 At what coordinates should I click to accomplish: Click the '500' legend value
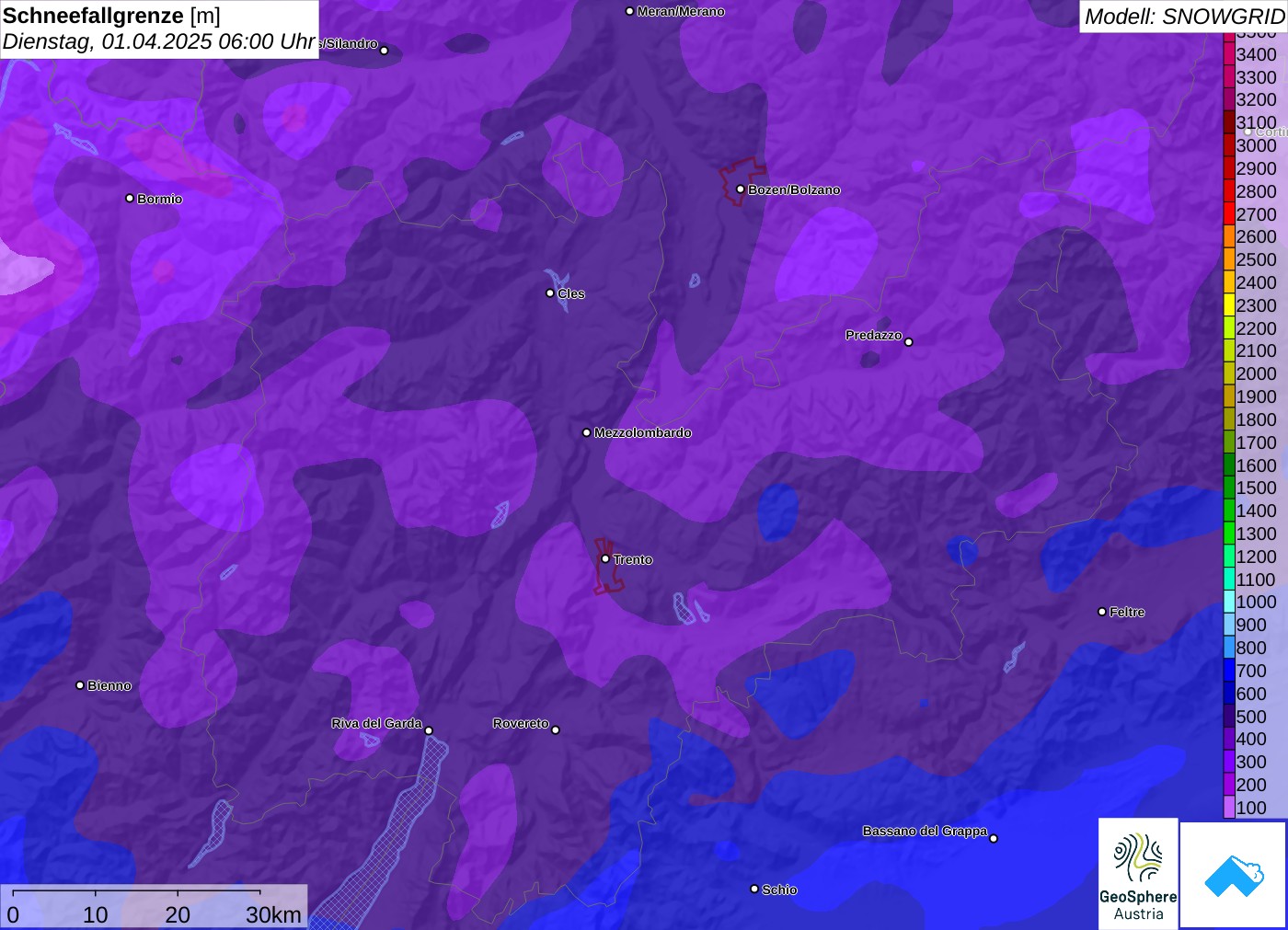point(1251,717)
